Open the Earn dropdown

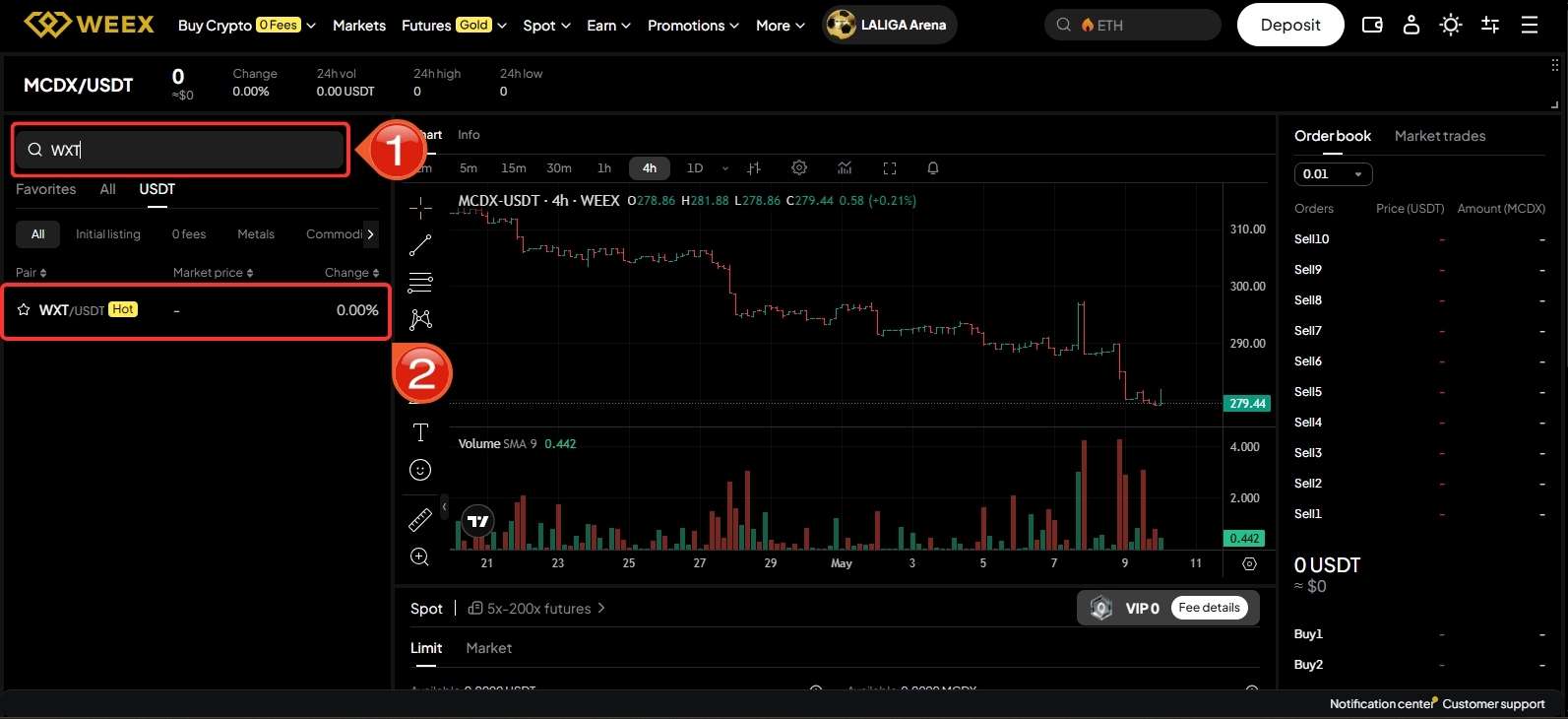608,25
